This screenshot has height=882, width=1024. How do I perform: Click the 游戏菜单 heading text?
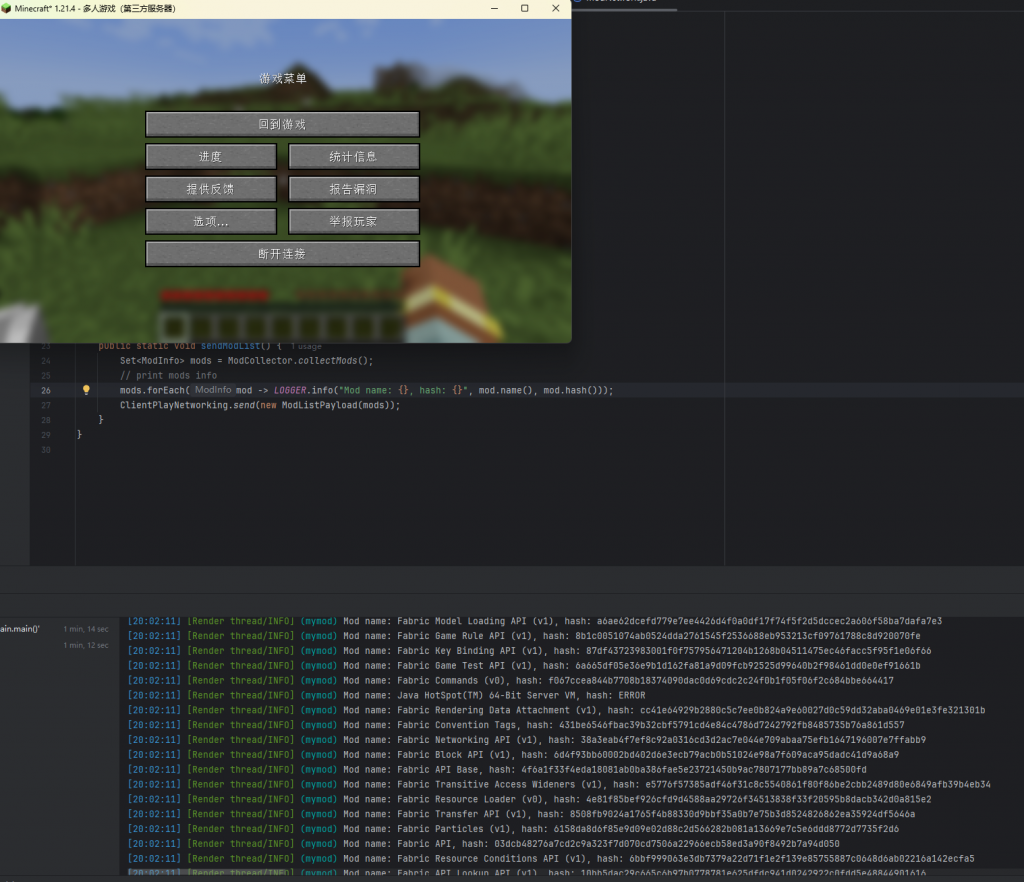[x=283, y=78]
